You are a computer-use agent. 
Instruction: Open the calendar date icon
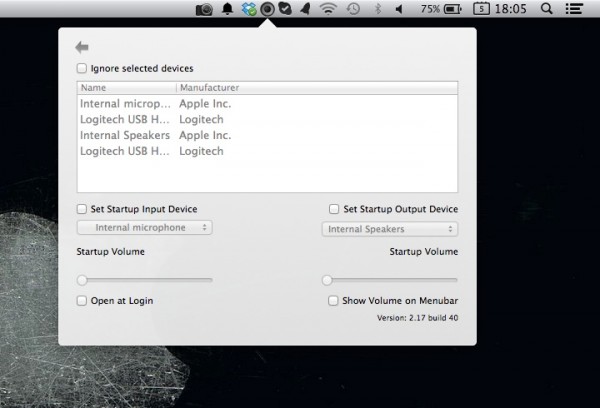point(481,8)
